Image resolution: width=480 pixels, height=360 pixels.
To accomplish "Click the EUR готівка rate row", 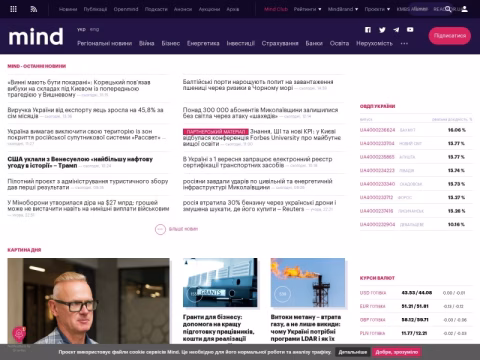I will click(x=416, y=306).
